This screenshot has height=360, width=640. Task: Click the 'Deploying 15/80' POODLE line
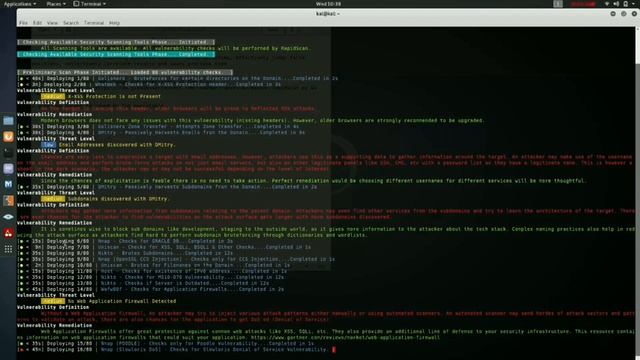(x=165, y=344)
